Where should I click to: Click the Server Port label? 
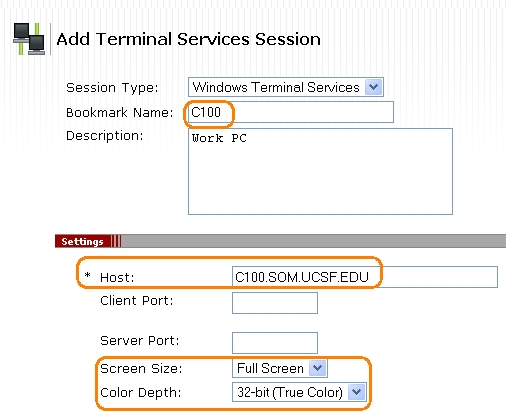coord(140,341)
